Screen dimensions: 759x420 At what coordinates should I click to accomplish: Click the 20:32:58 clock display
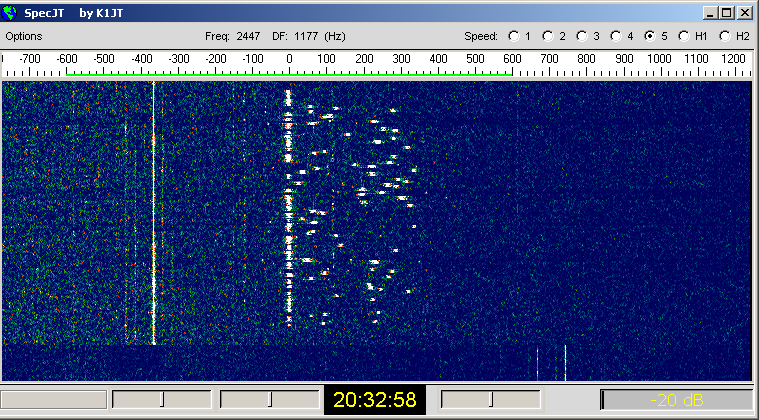coord(375,400)
